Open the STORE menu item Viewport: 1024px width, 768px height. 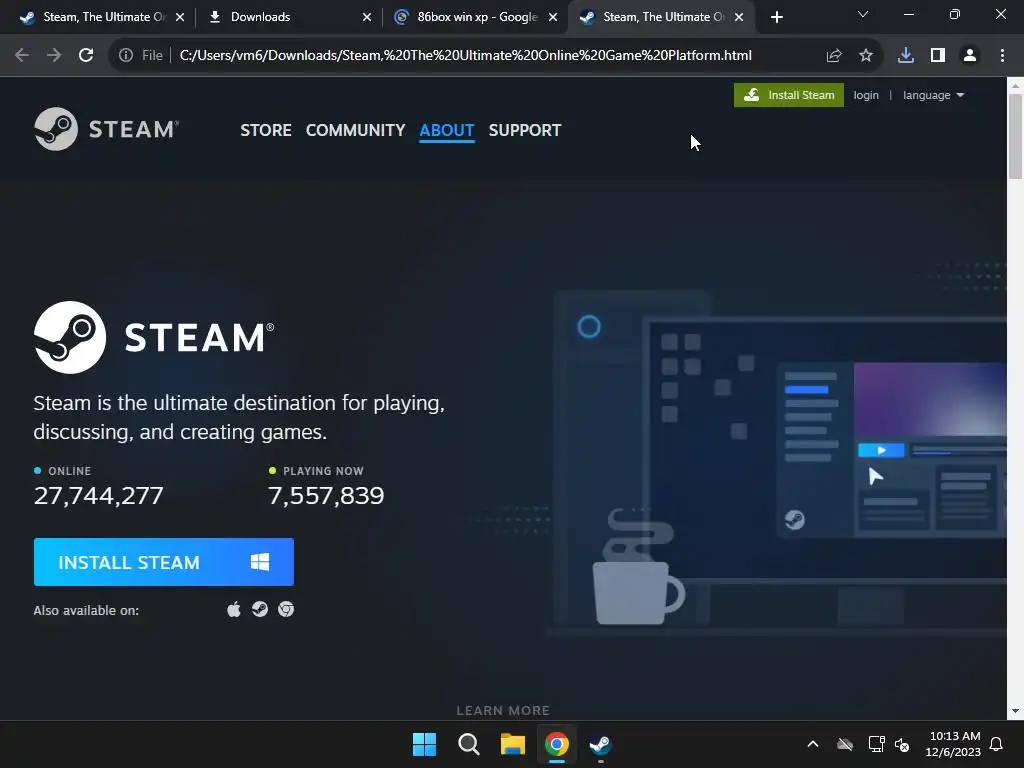tap(266, 131)
